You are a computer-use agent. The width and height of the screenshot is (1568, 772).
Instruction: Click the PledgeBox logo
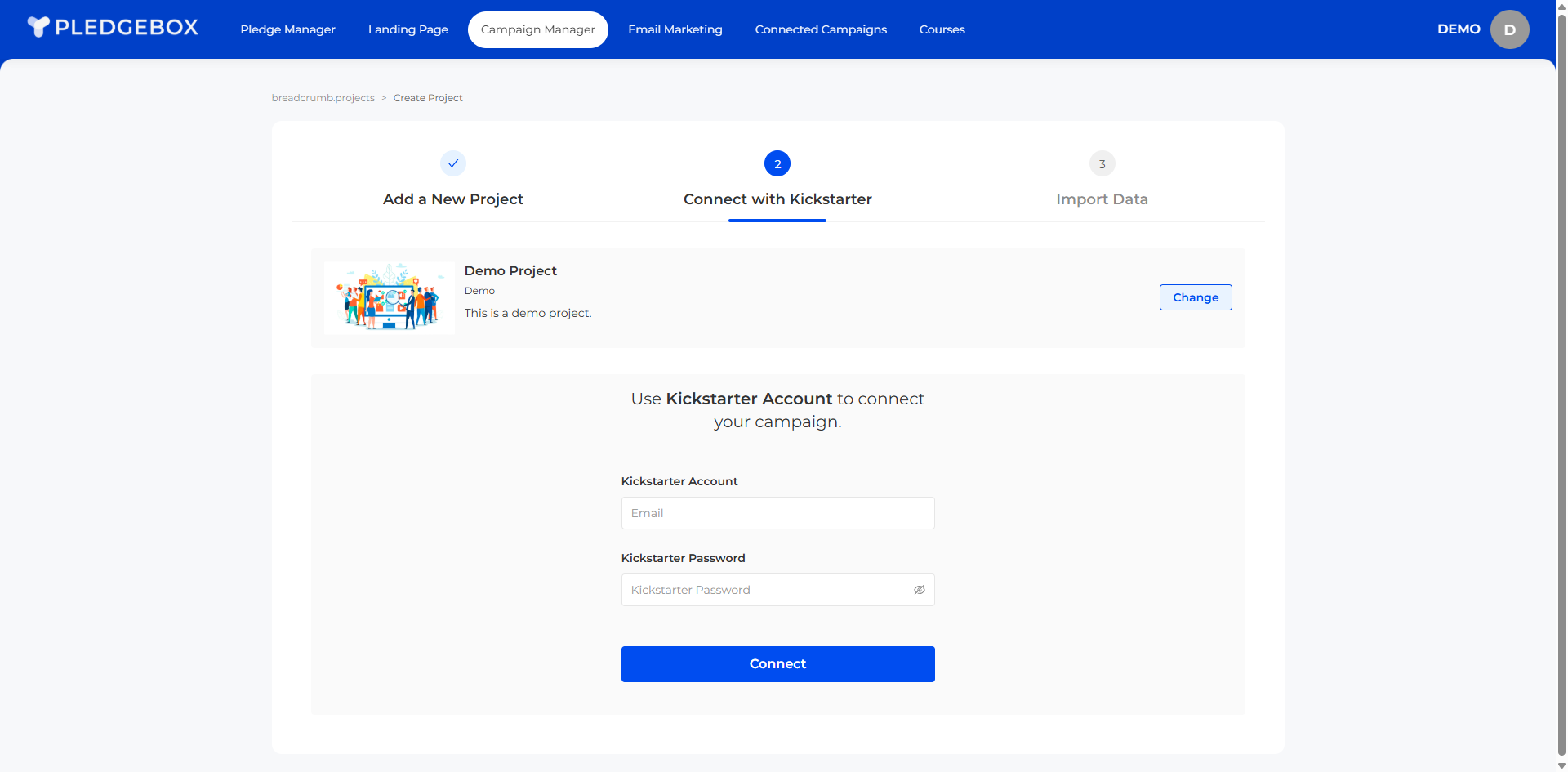113,28
